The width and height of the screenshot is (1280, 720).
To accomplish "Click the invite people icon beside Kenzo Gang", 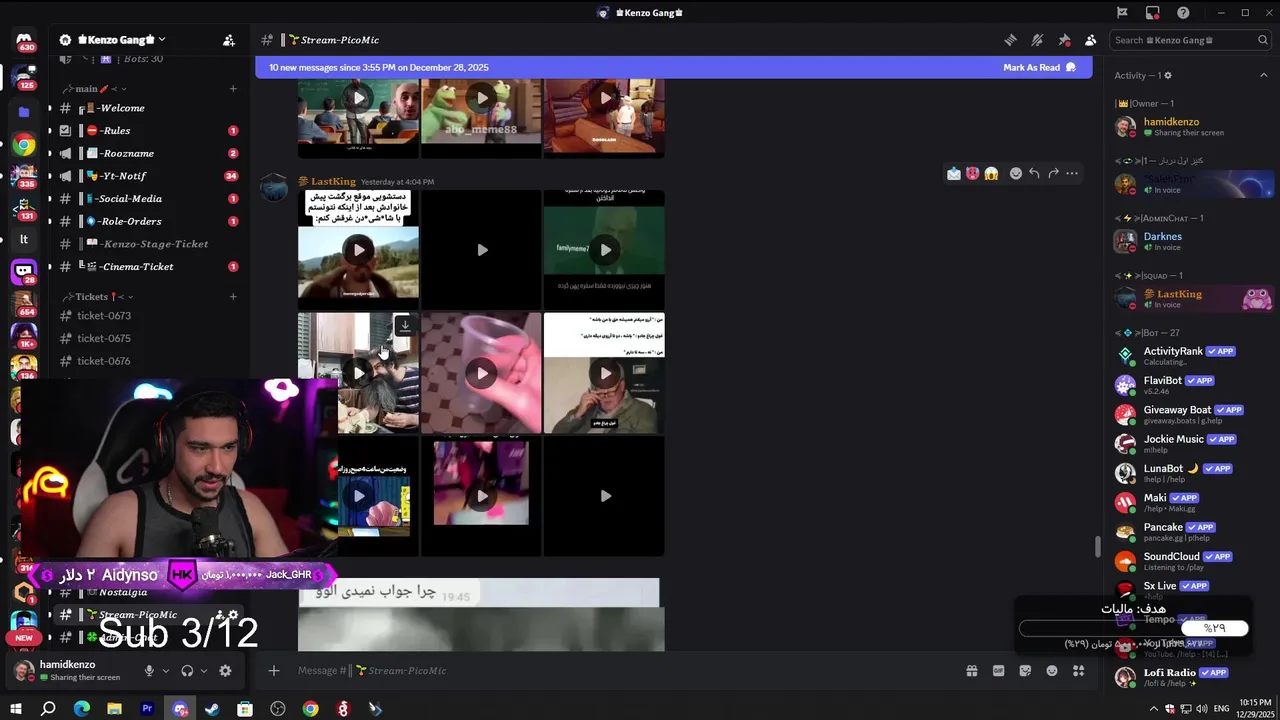I will pos(229,40).
